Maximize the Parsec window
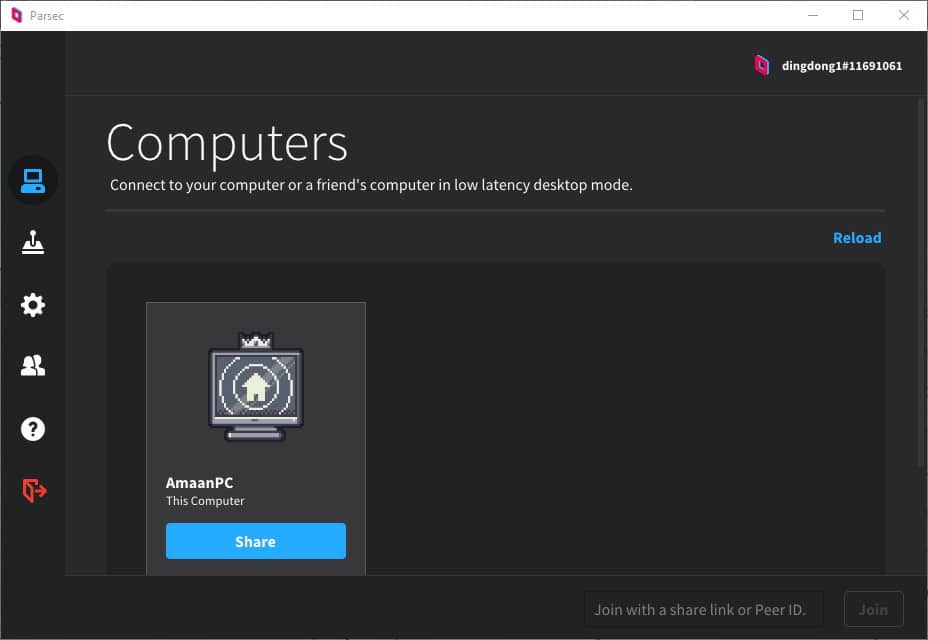The image size is (928, 640). pos(857,16)
